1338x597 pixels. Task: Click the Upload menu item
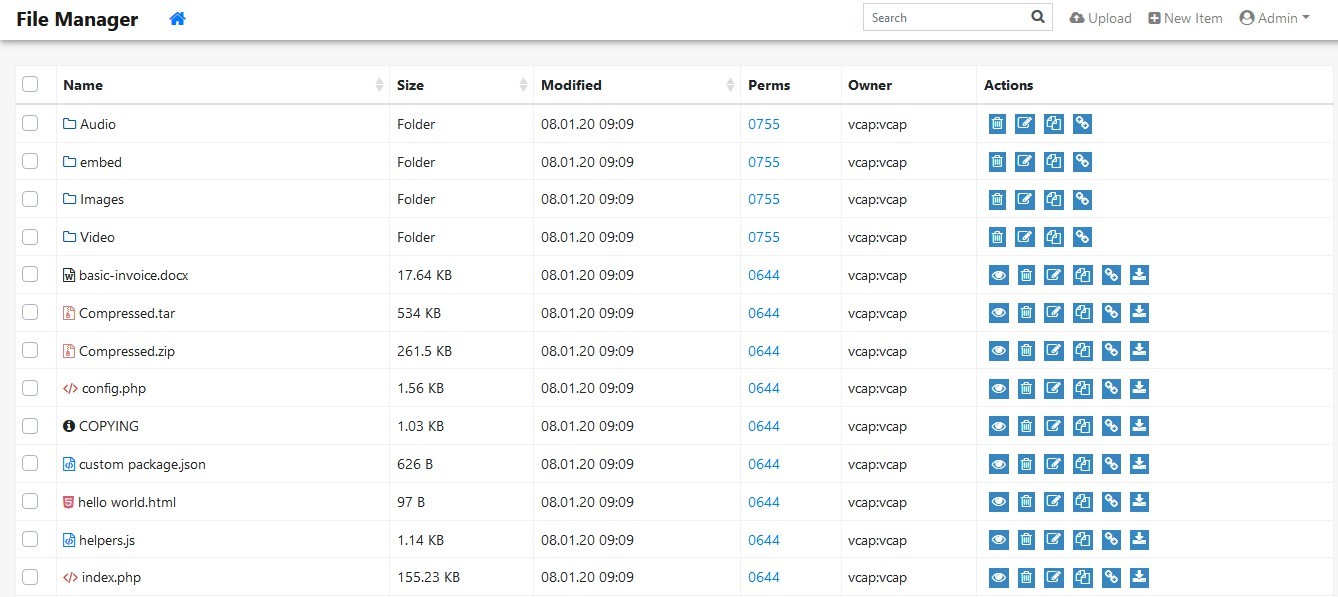pyautogui.click(x=1101, y=18)
